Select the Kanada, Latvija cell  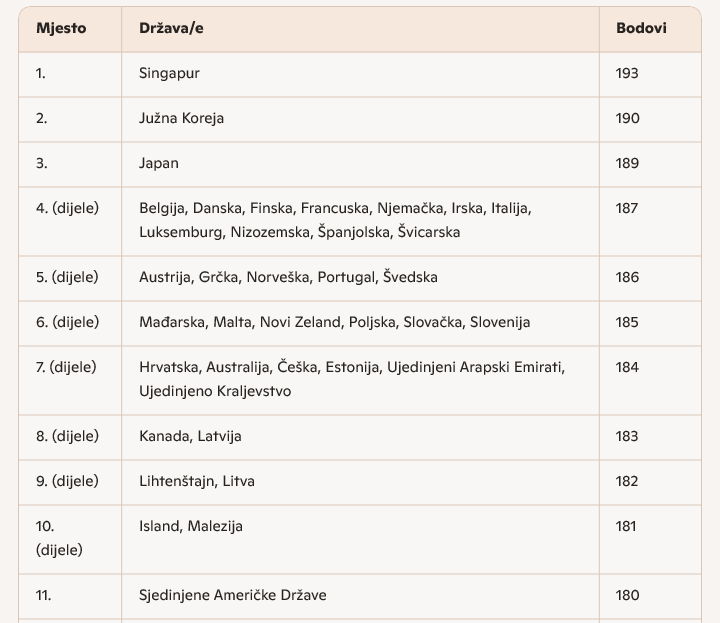click(190, 436)
